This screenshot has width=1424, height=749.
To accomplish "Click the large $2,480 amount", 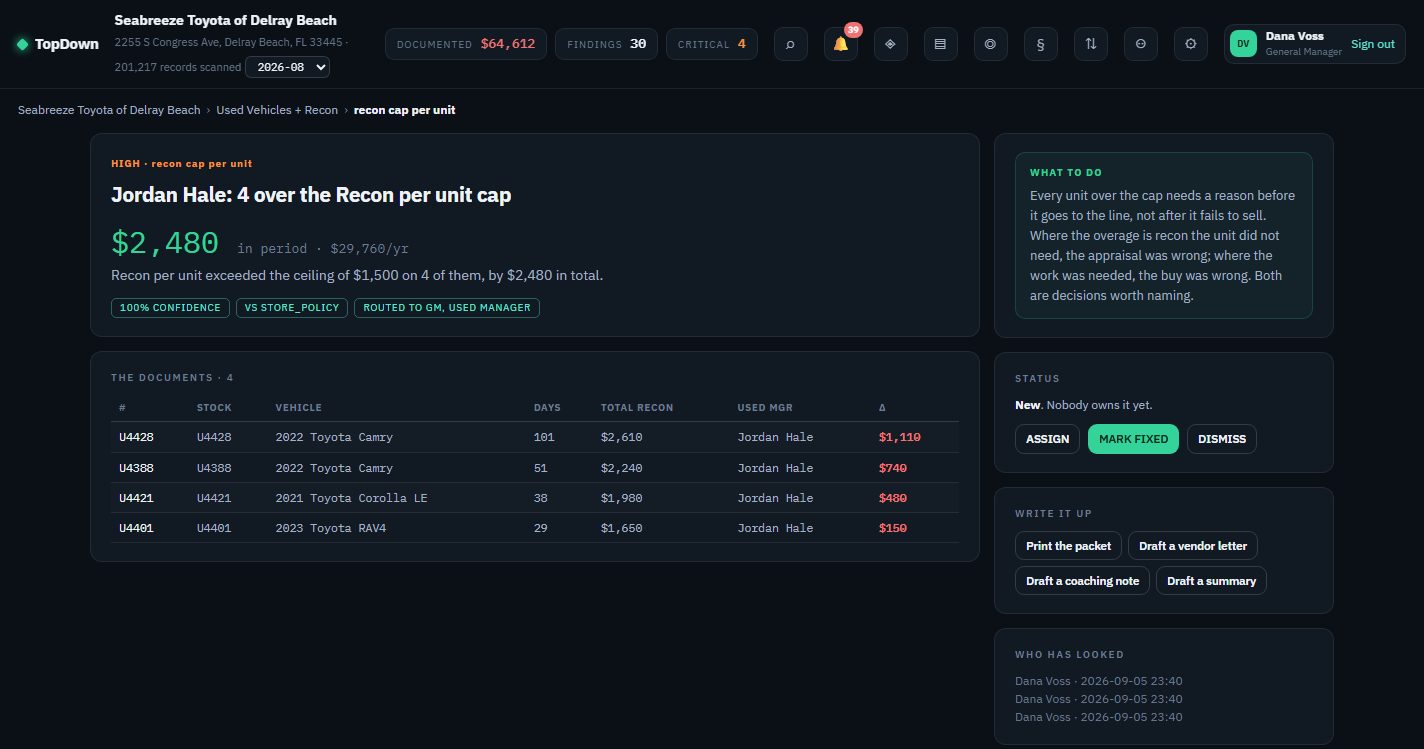I will 165,243.
